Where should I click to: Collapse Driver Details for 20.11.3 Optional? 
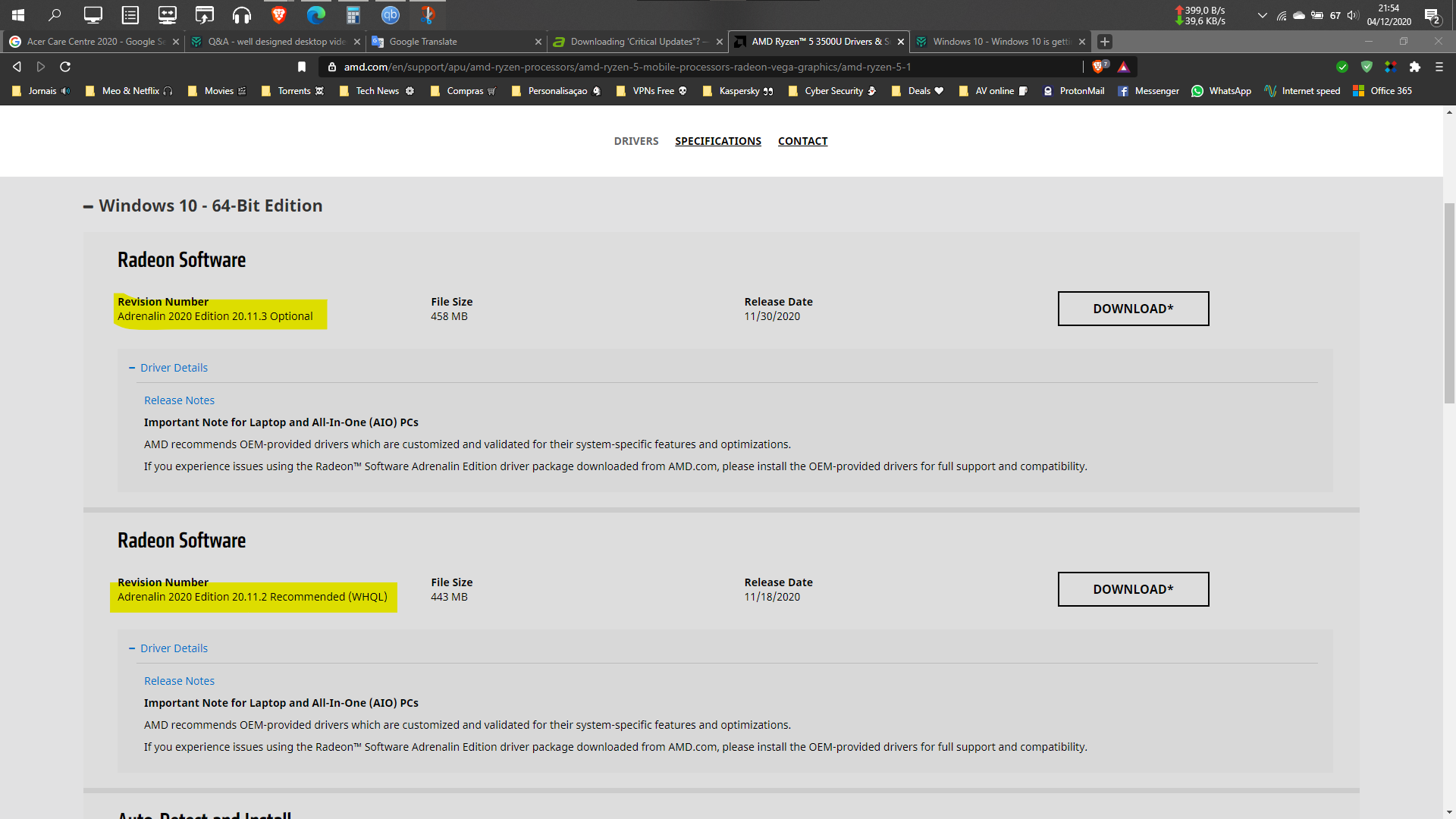pos(174,368)
